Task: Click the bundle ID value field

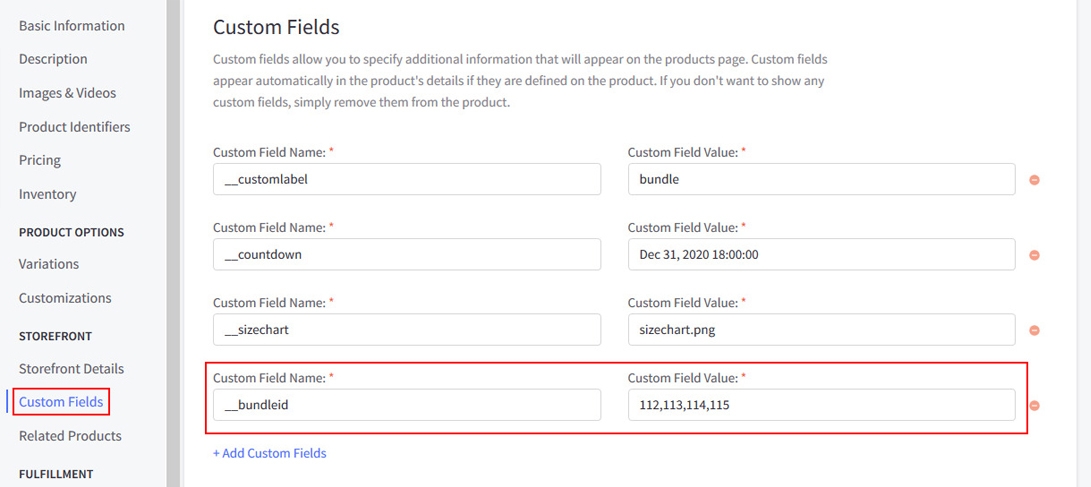Action: [821, 404]
